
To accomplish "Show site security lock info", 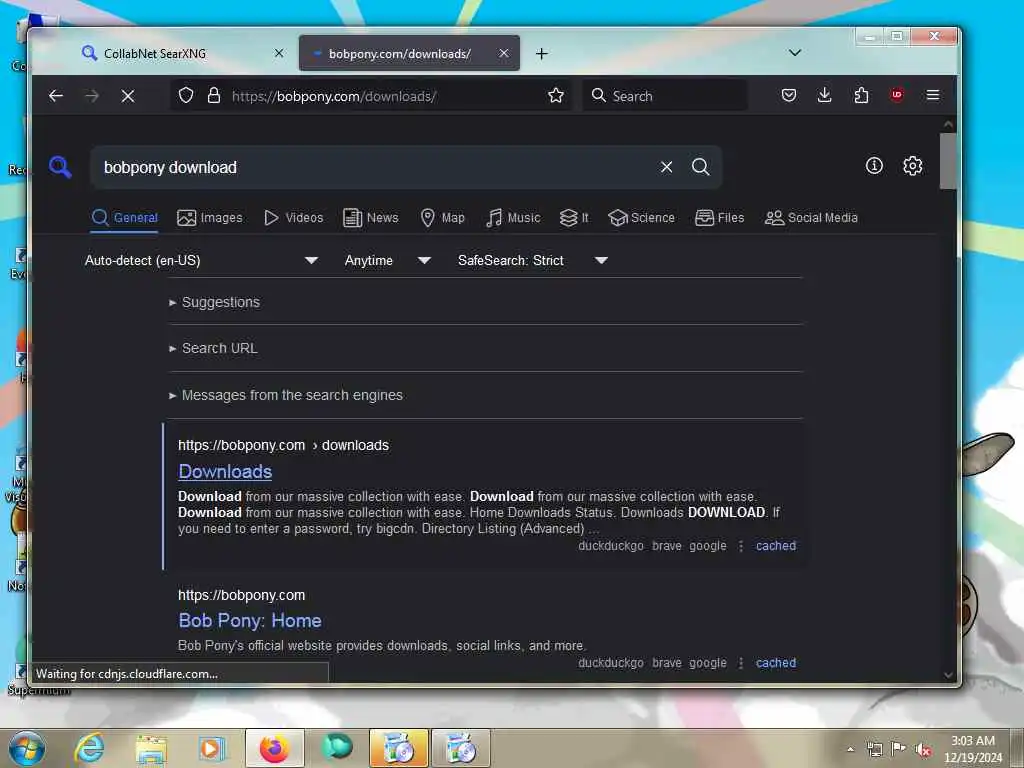I will [214, 96].
